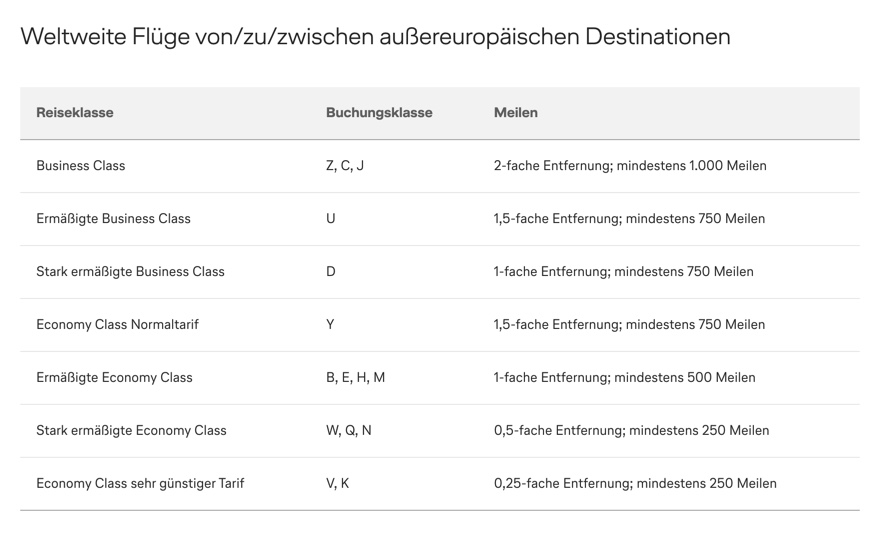The height and width of the screenshot is (548, 884).
Task: Click booking classes Z, C, J
Action: pos(345,166)
